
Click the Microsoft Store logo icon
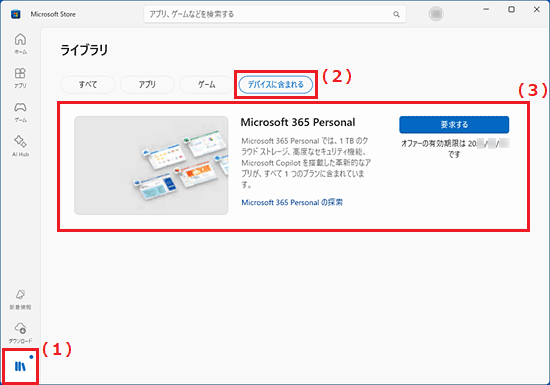(16, 14)
